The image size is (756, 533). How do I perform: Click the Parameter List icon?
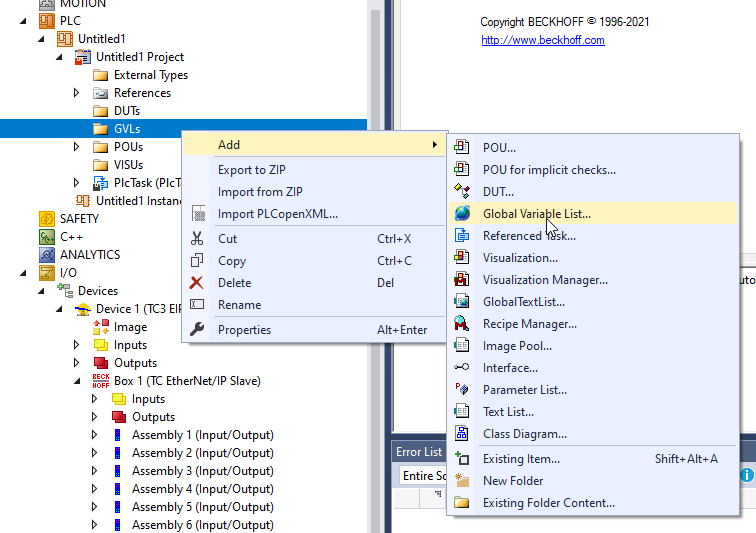[461, 389]
